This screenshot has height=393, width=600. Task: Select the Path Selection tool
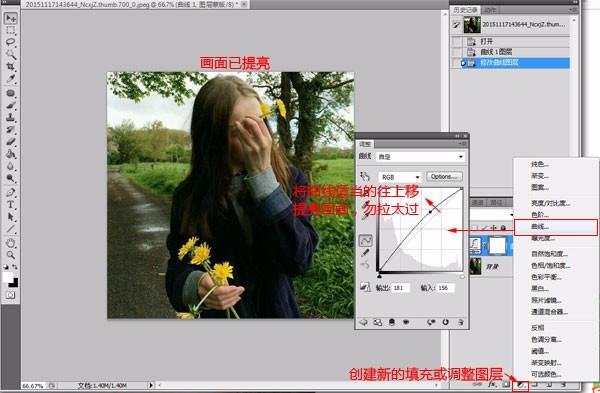tap(11, 217)
